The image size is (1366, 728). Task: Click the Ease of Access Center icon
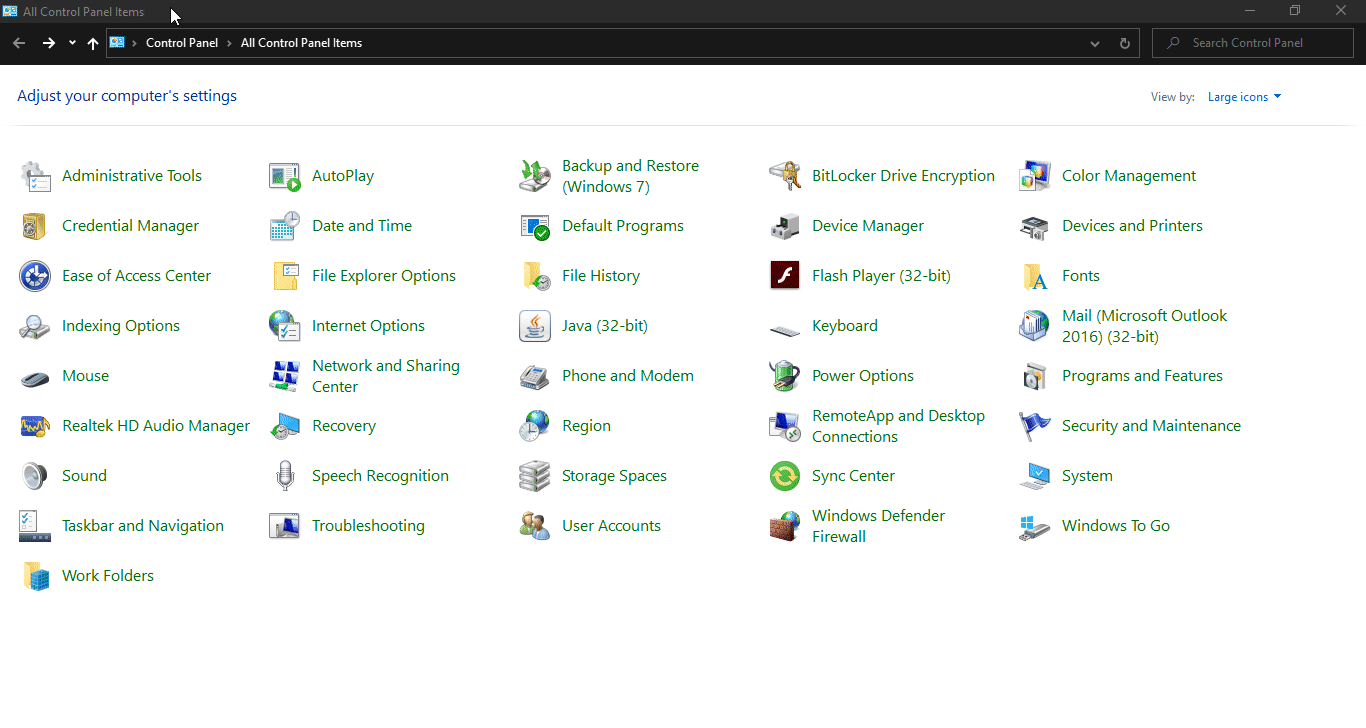35,276
